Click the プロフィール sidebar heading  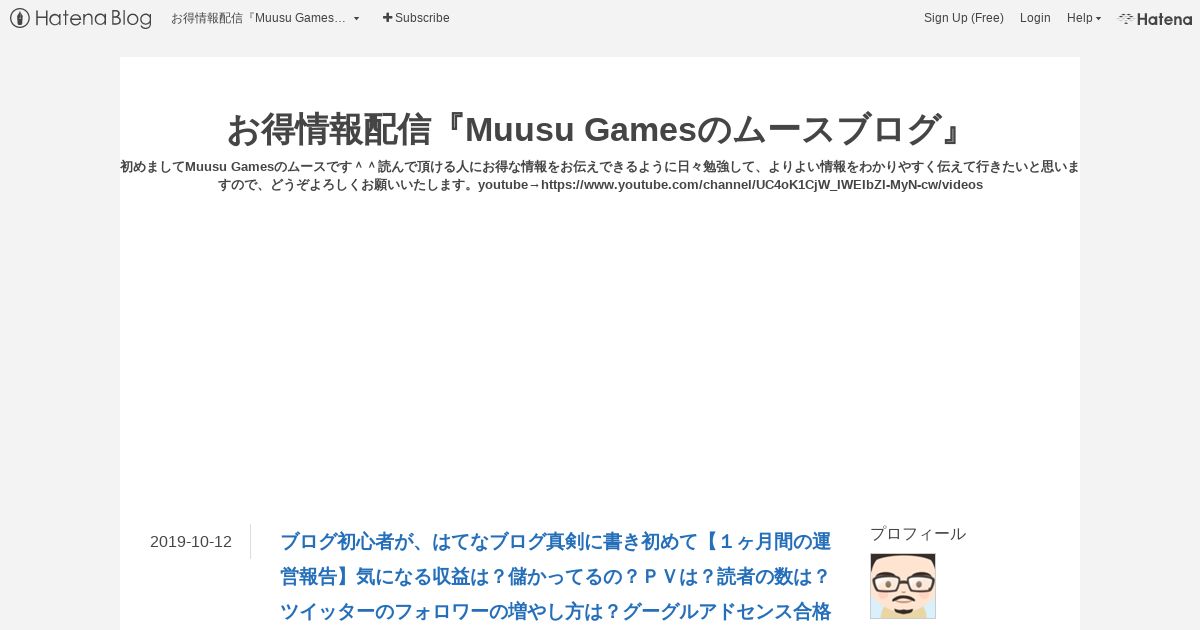click(x=918, y=534)
